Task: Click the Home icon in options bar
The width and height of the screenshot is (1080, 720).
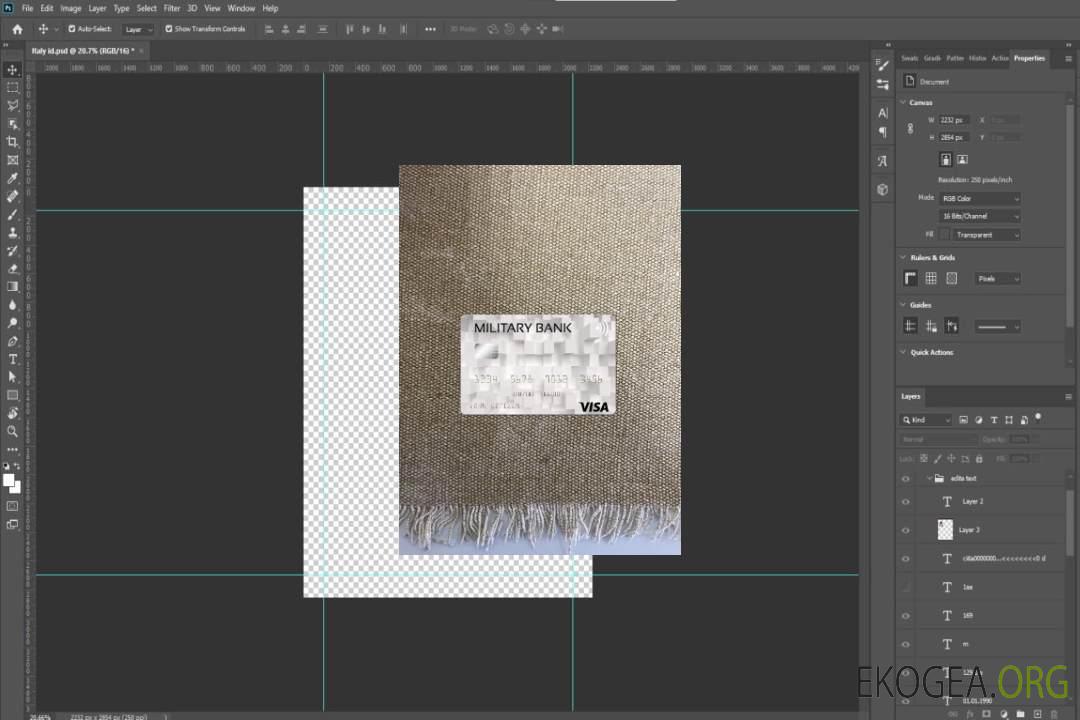Action: [17, 29]
